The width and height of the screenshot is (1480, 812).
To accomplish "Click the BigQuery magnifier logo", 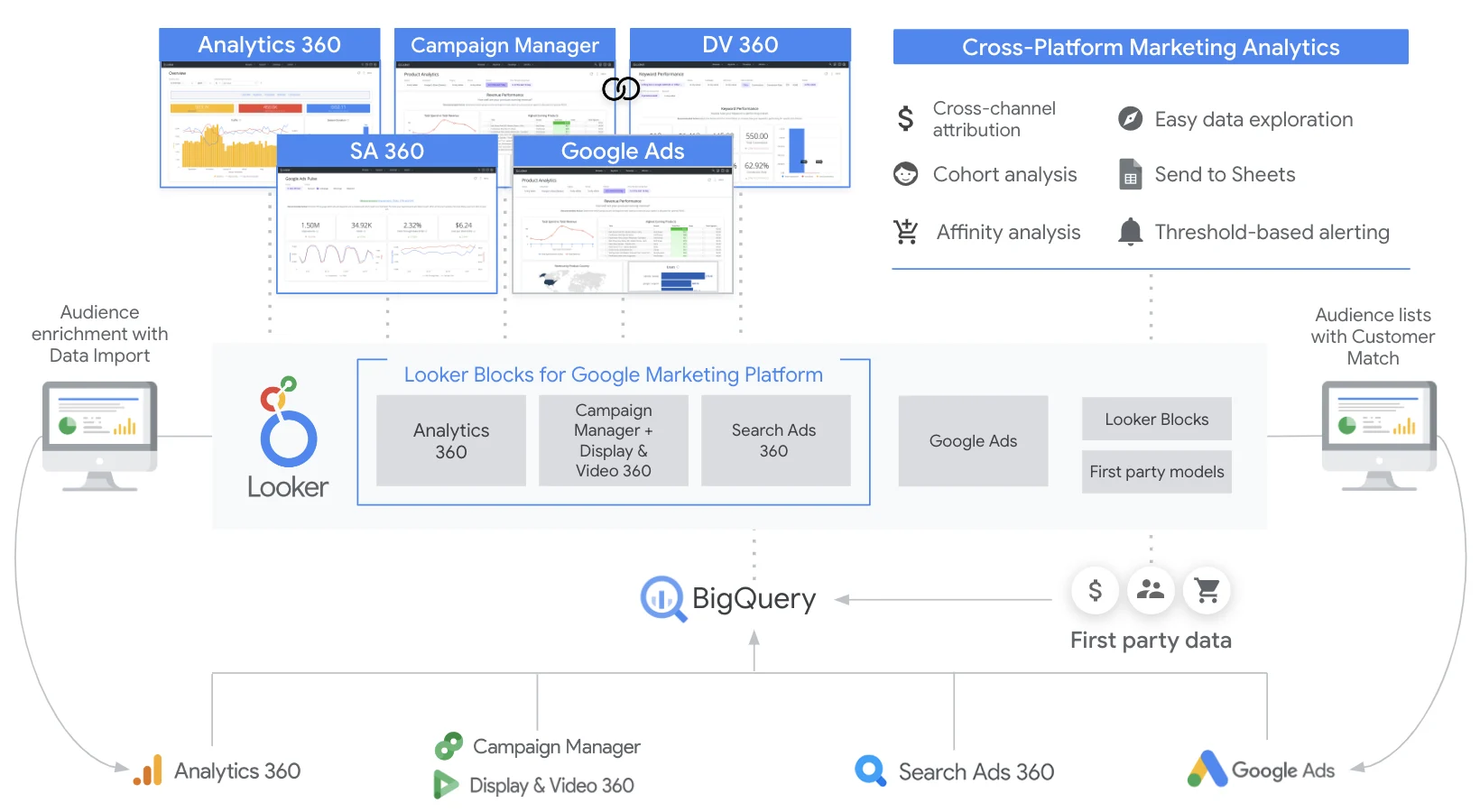I will [663, 598].
